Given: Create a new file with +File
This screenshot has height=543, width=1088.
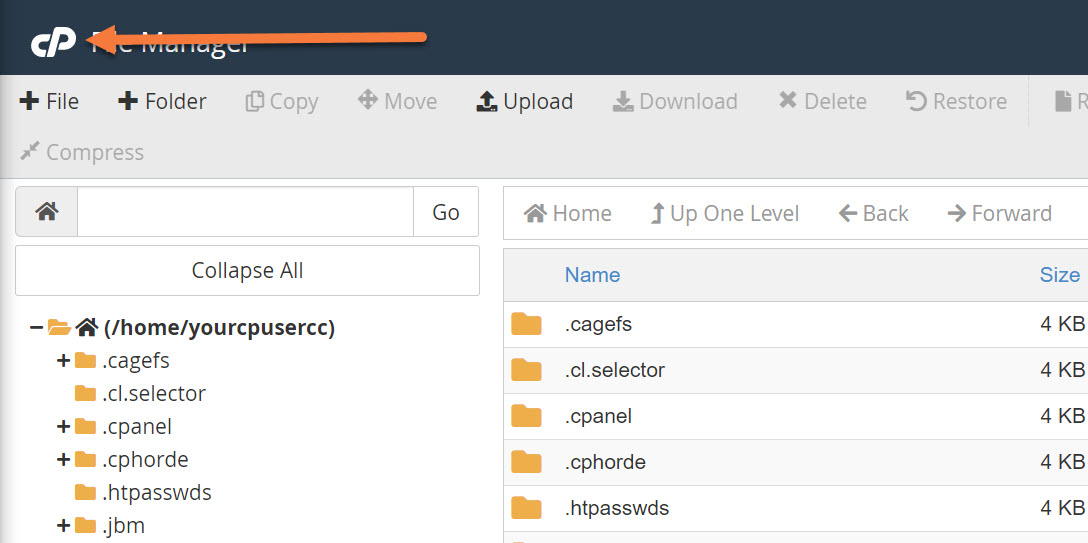Looking at the screenshot, I should [49, 102].
